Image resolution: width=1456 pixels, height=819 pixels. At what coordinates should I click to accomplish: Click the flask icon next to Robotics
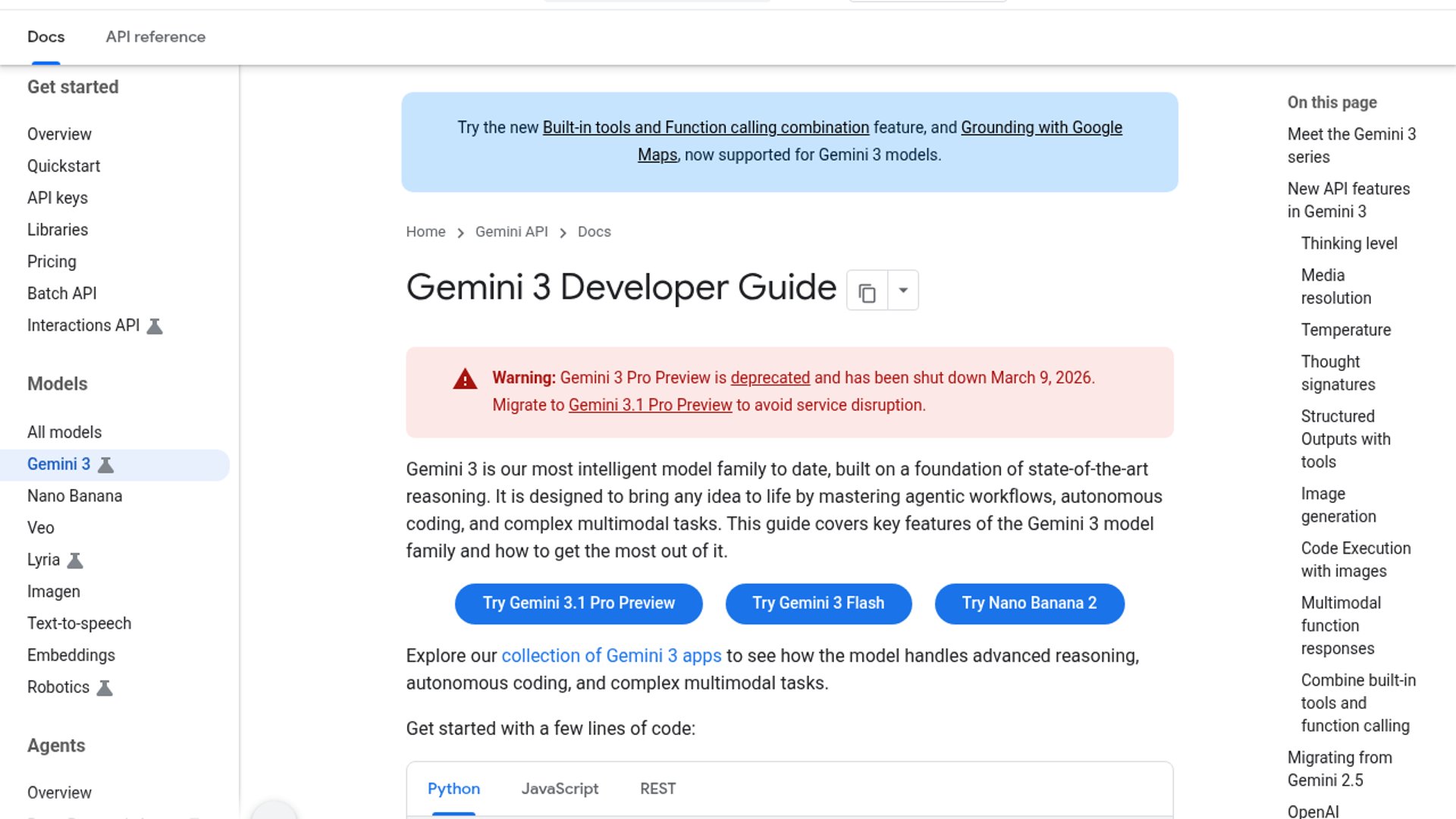point(105,688)
